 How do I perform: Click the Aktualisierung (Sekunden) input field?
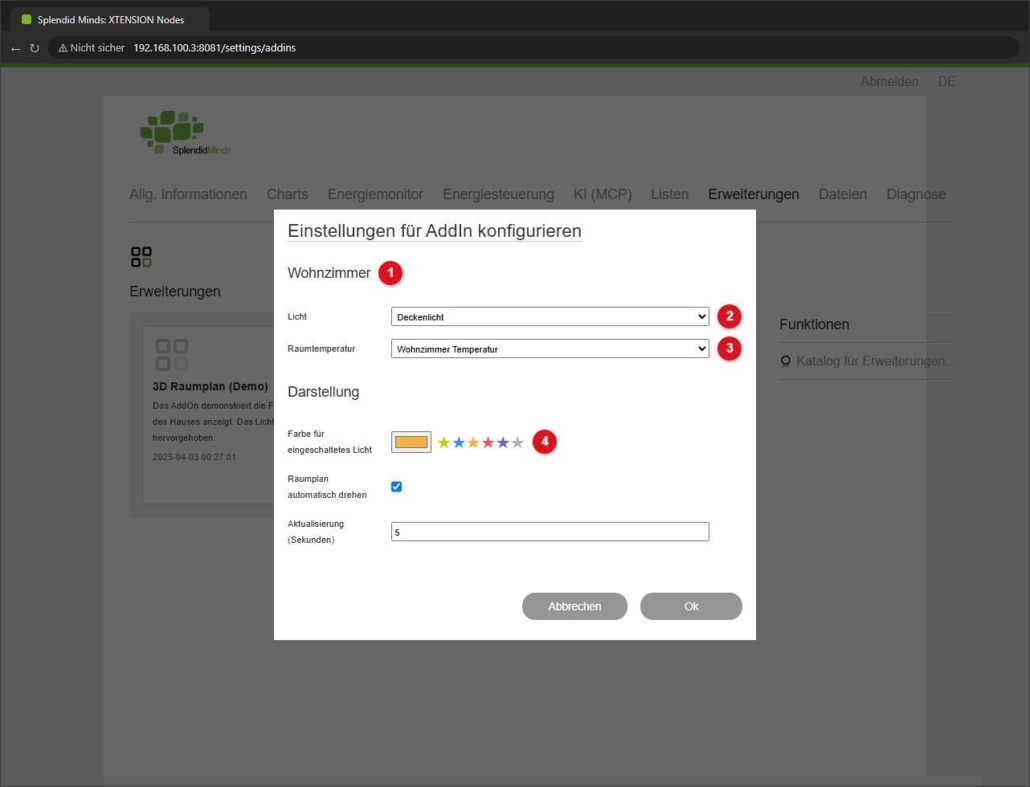(x=550, y=531)
